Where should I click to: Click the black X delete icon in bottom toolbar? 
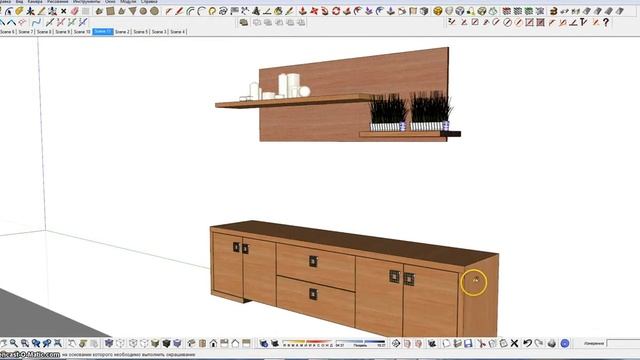(514, 343)
